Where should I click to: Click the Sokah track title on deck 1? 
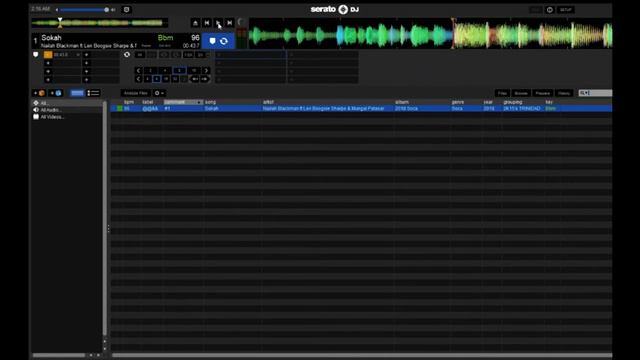[x=51, y=38]
